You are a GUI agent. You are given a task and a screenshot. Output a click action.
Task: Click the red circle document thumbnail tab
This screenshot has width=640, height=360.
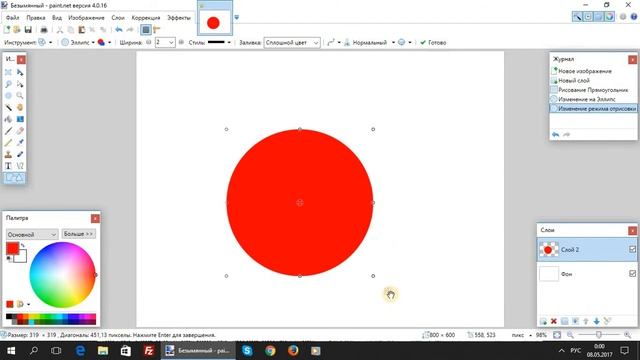point(215,19)
